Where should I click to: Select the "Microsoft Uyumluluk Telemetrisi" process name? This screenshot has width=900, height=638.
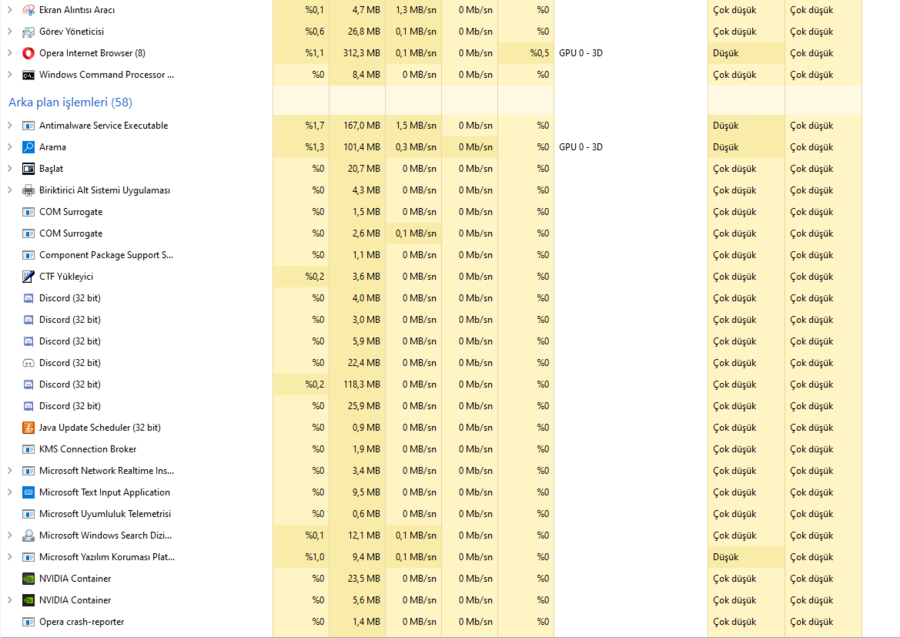(x=105, y=514)
